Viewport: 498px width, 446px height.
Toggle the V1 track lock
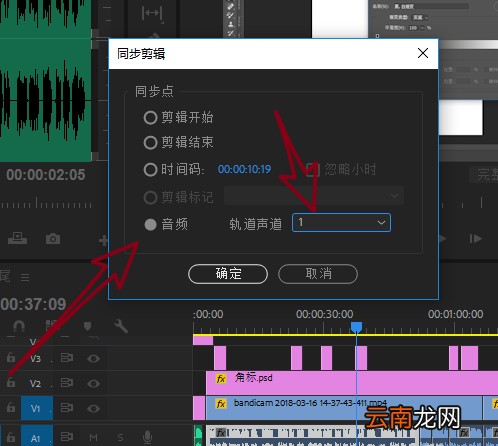point(11,407)
